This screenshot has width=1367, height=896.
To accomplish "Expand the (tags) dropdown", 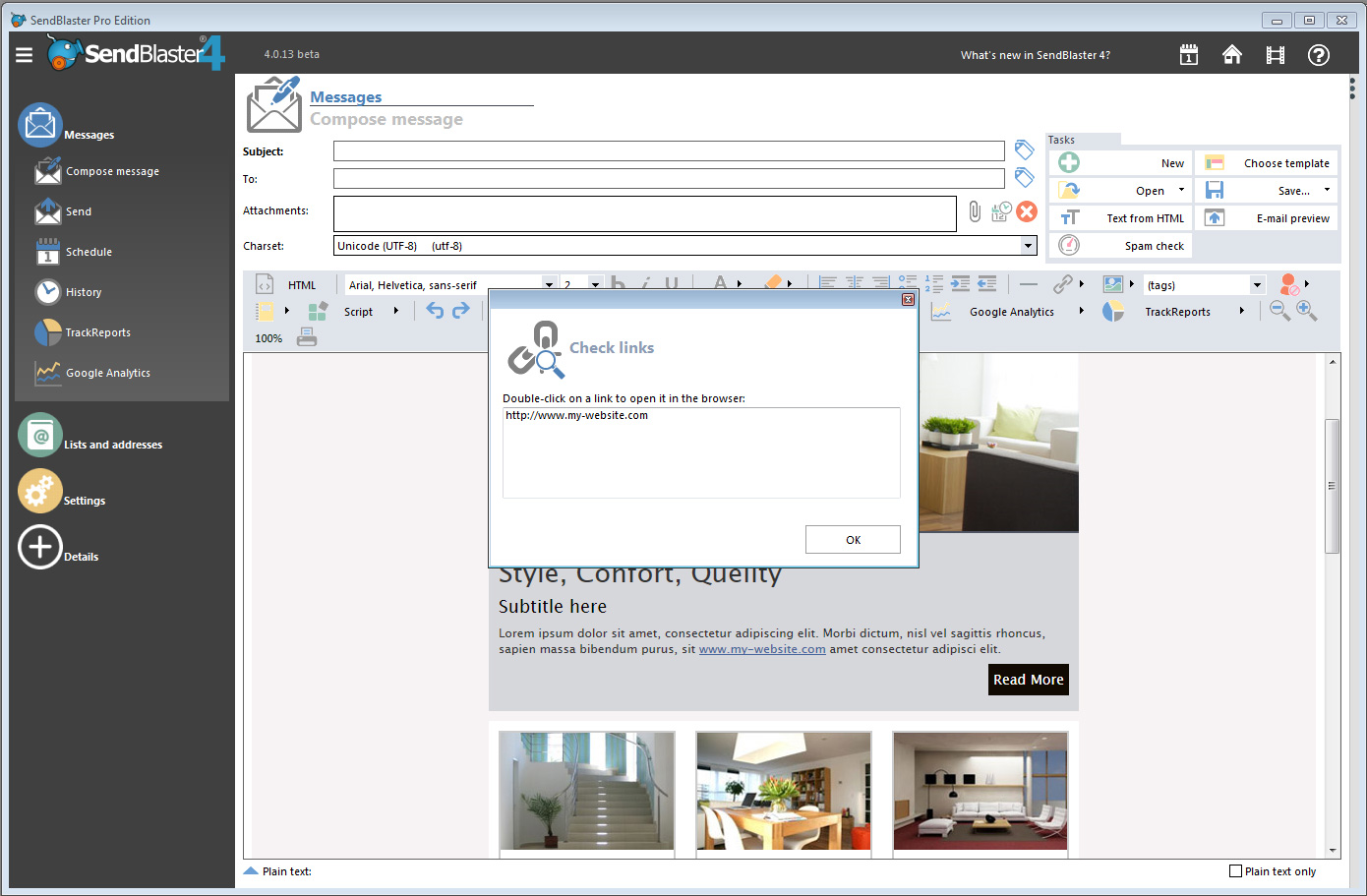I will [1257, 285].
